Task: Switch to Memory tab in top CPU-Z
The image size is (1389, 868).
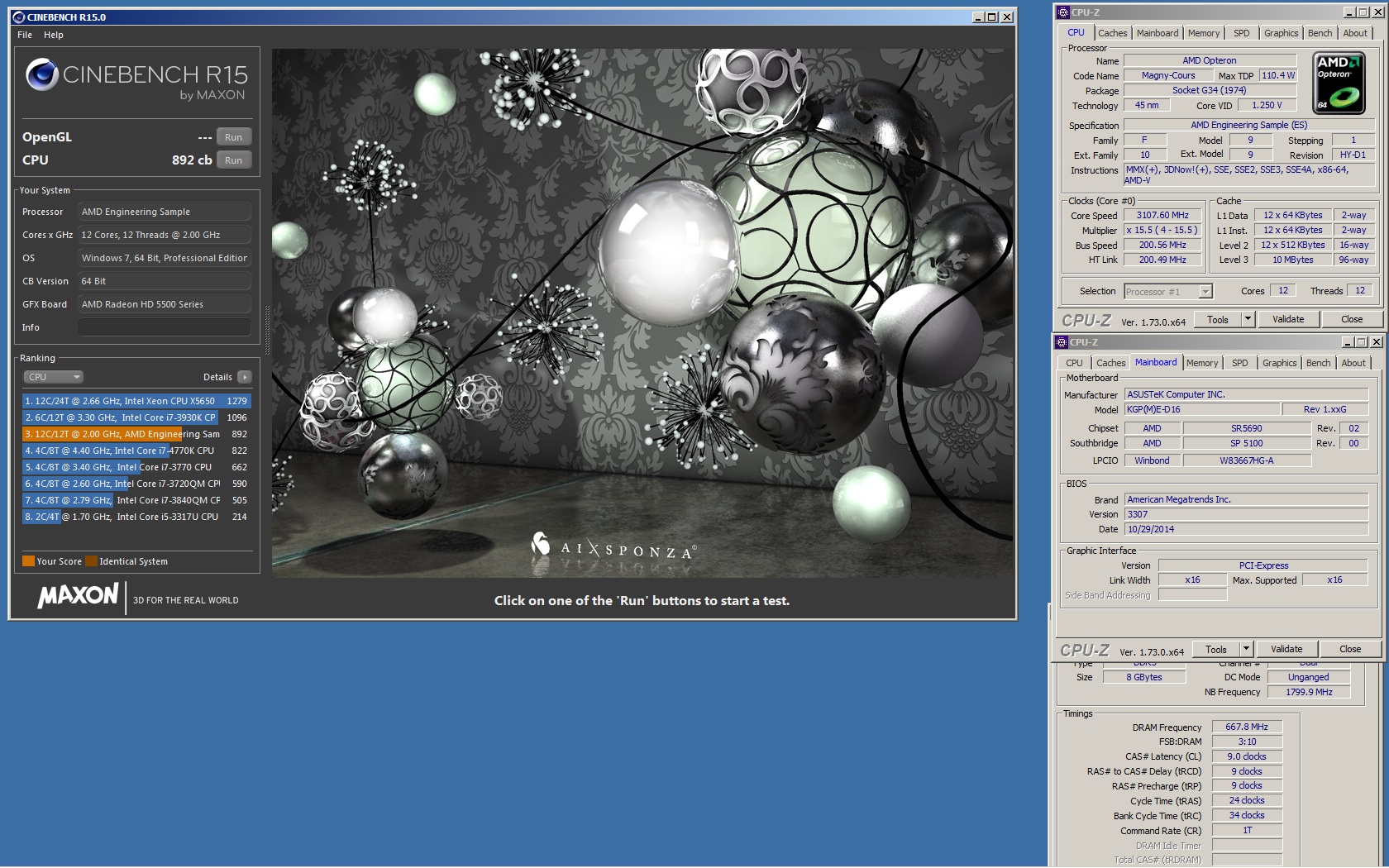Action: [x=1204, y=33]
